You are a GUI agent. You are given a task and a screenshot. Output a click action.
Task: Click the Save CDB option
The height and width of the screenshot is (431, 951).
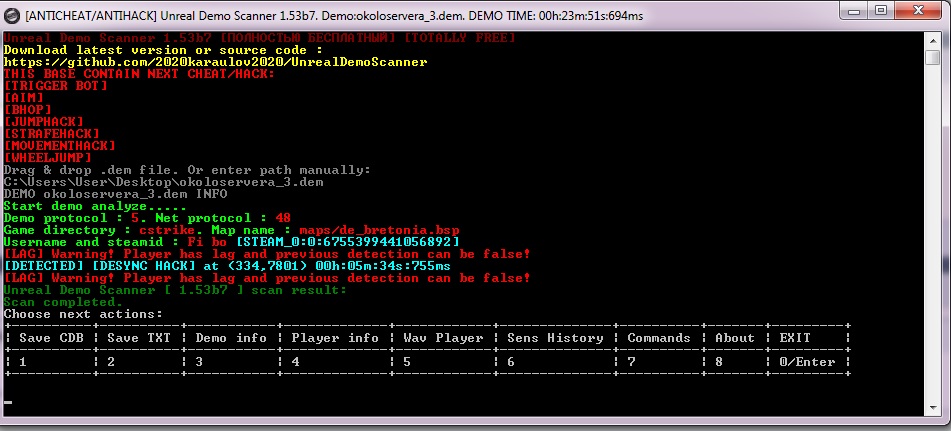tap(52, 338)
